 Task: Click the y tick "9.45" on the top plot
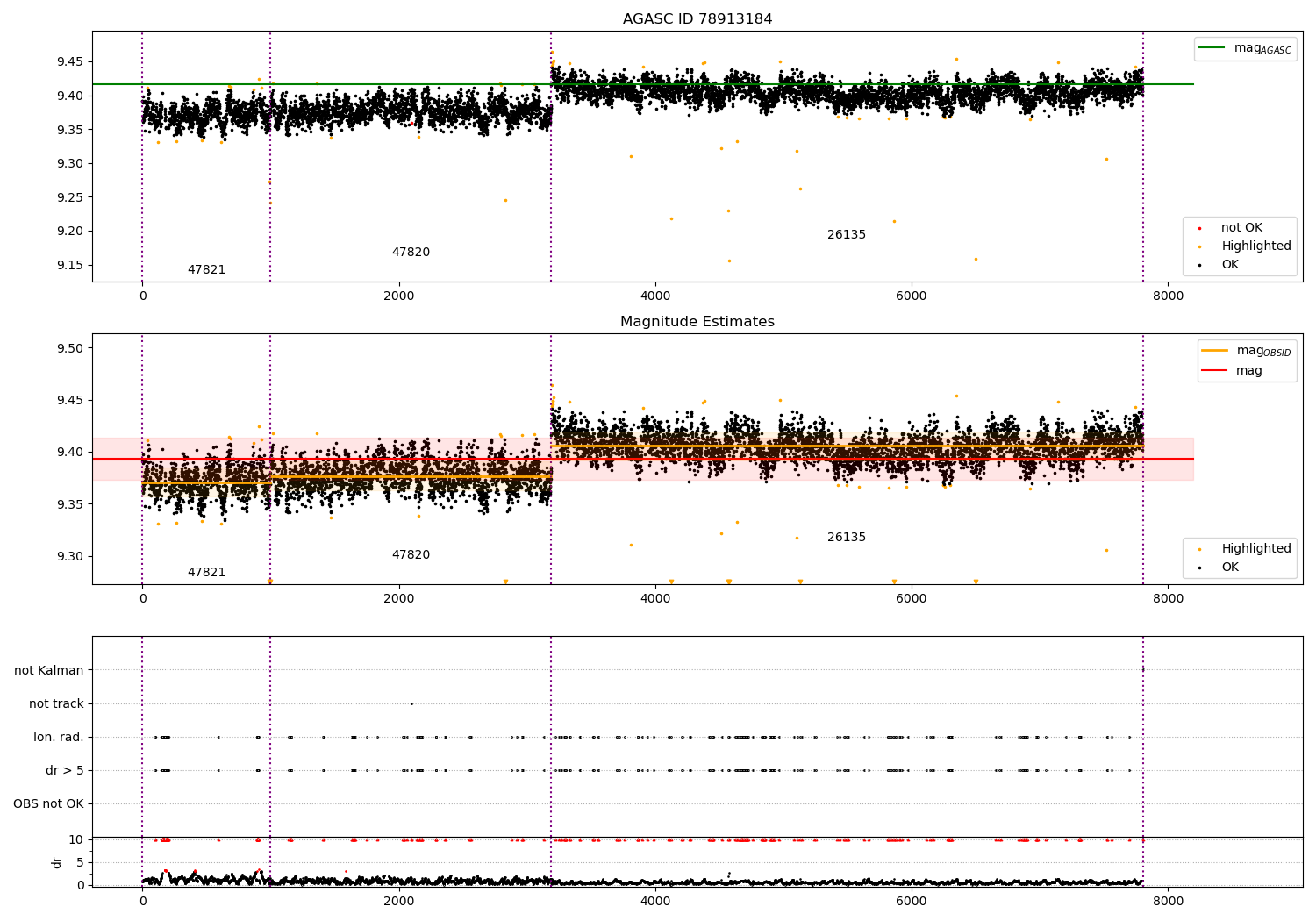[x=70, y=62]
